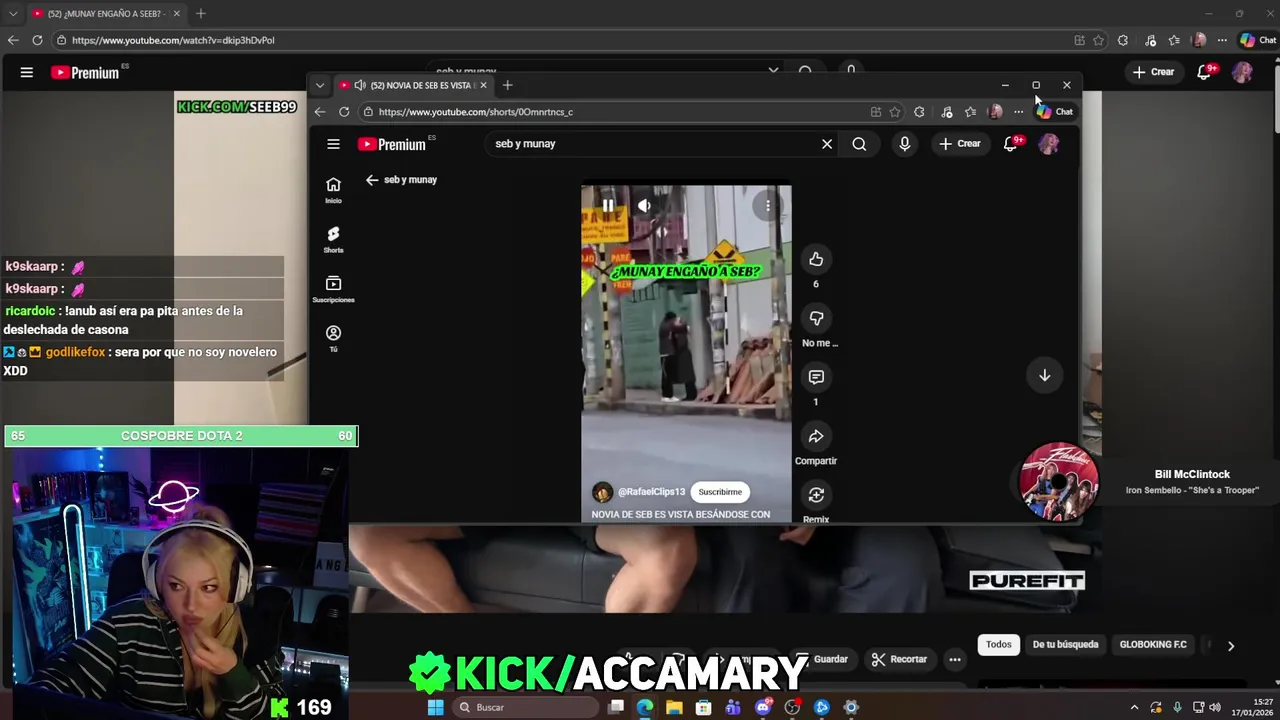The width and height of the screenshot is (1280, 720).
Task: Open Copilot Chat in the front browser window
Action: pos(1055,112)
